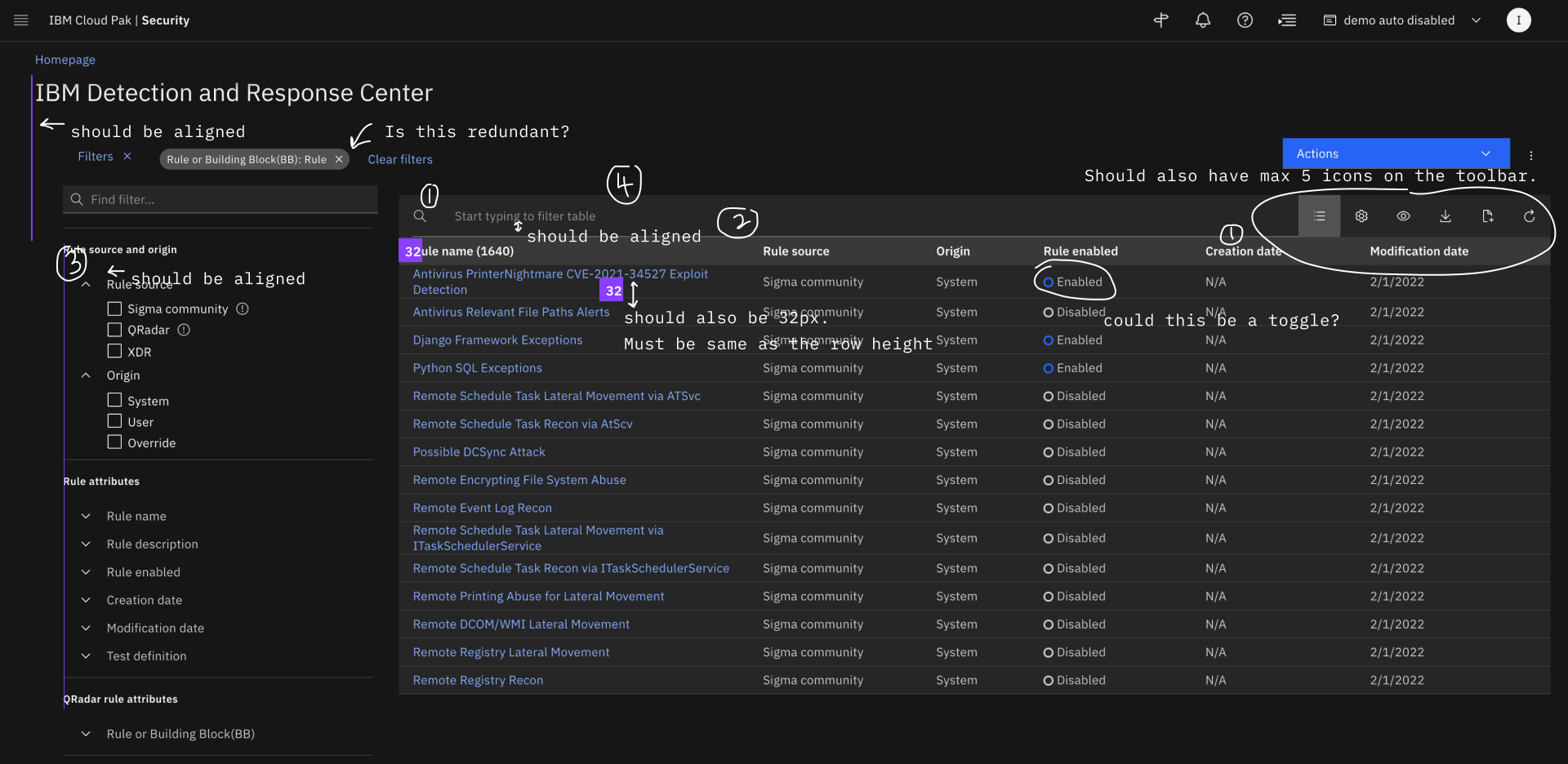Click the Filters label
The height and width of the screenshot is (764, 1568).
[x=96, y=156]
